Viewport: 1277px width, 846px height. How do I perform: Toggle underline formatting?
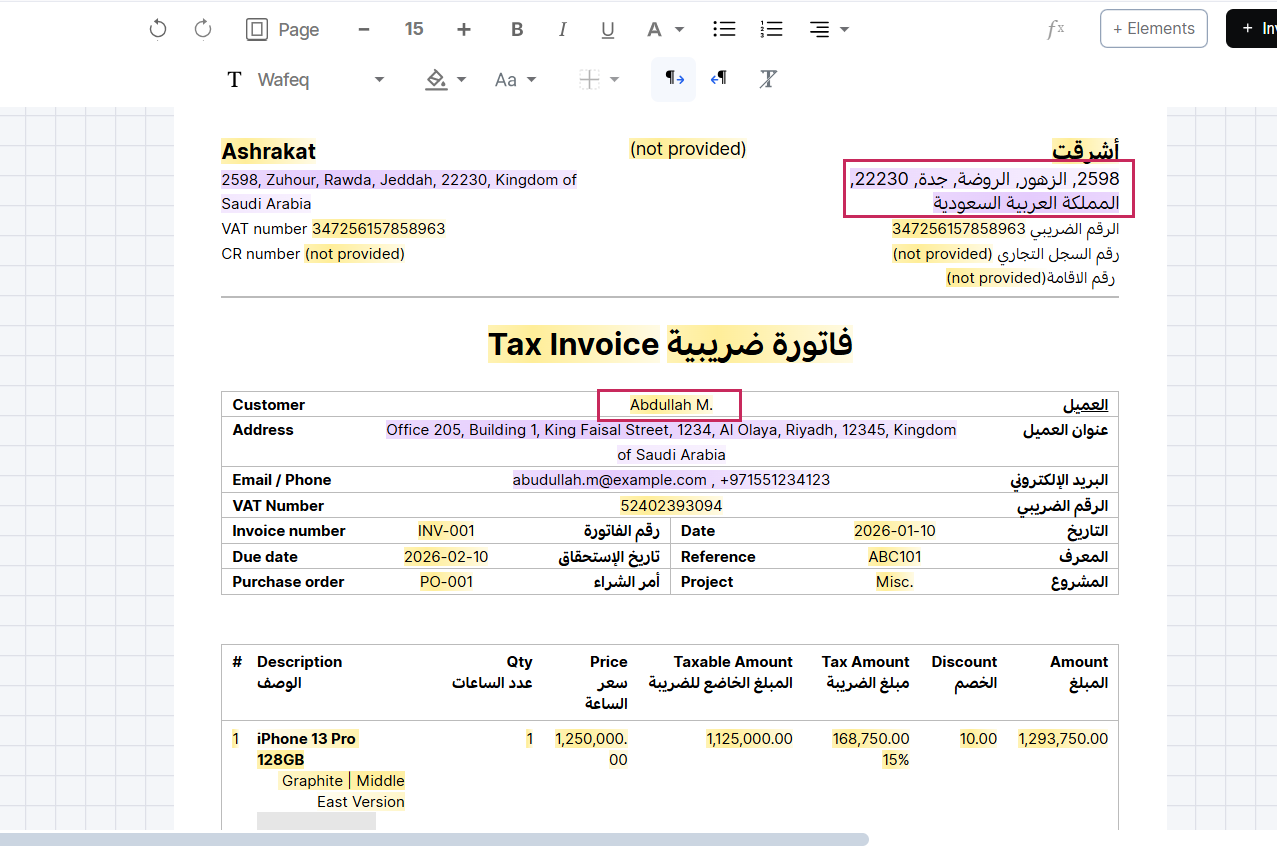607,29
